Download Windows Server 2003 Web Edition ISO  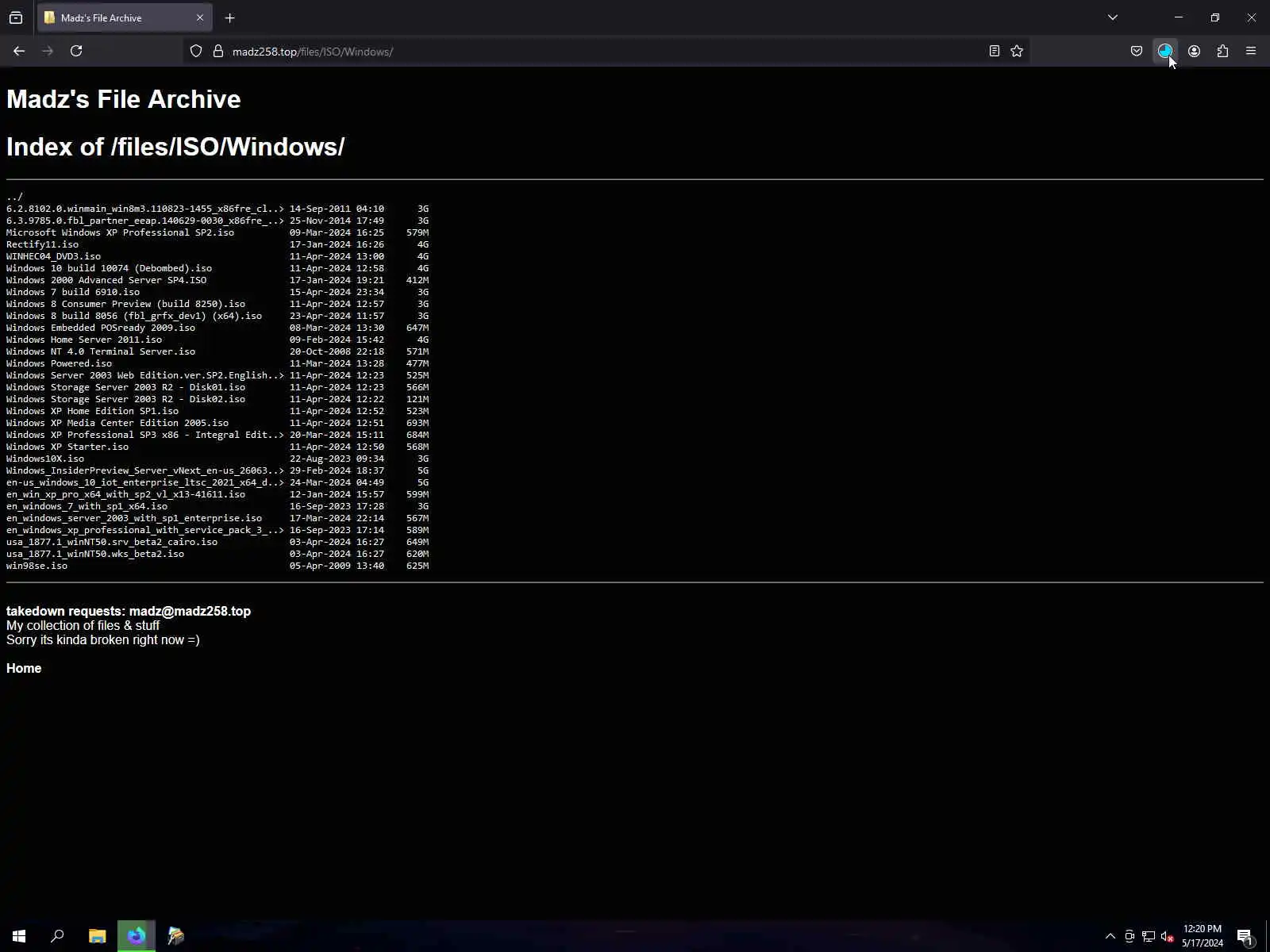[x=145, y=375]
